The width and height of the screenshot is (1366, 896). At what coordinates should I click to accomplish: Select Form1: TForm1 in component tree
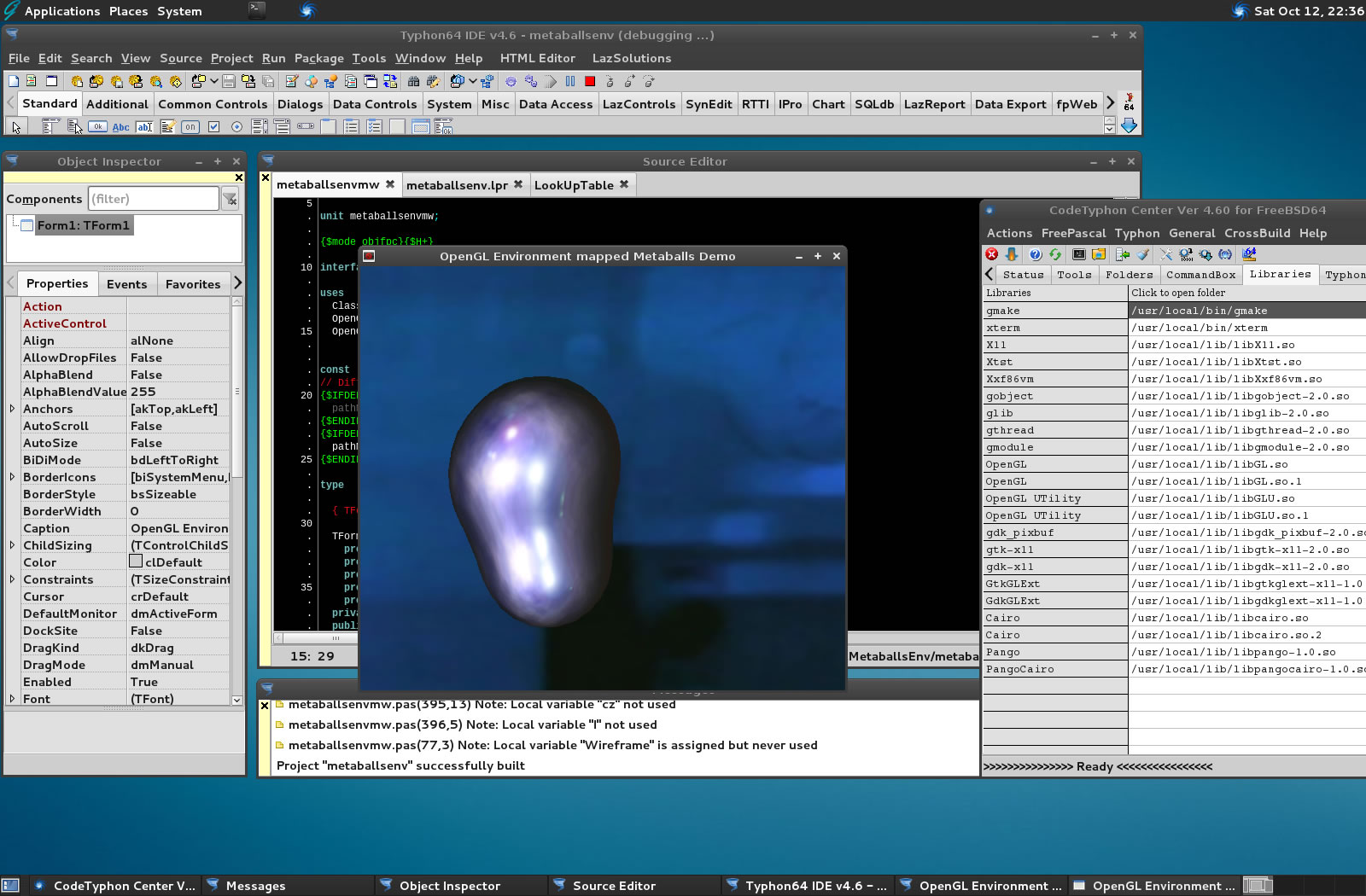(83, 225)
